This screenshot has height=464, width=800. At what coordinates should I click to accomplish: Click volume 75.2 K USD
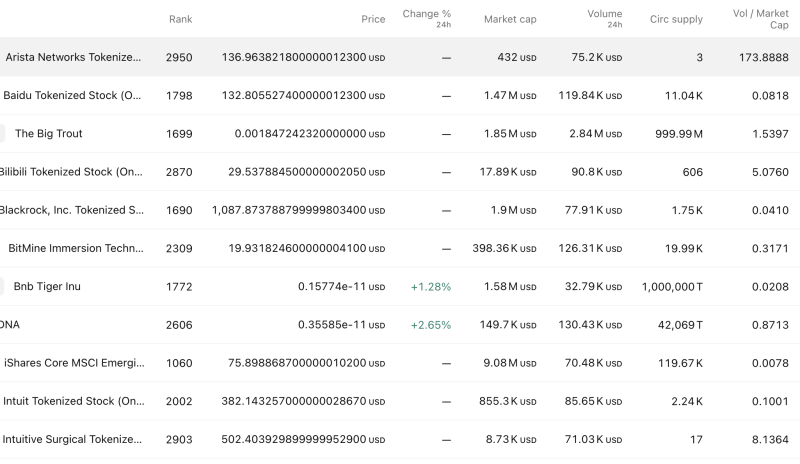click(x=596, y=57)
